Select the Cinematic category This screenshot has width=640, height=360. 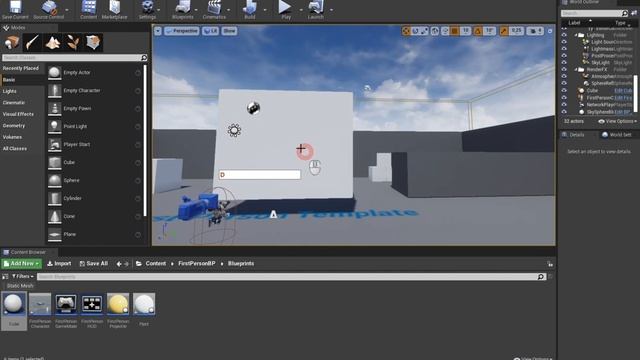[14, 102]
